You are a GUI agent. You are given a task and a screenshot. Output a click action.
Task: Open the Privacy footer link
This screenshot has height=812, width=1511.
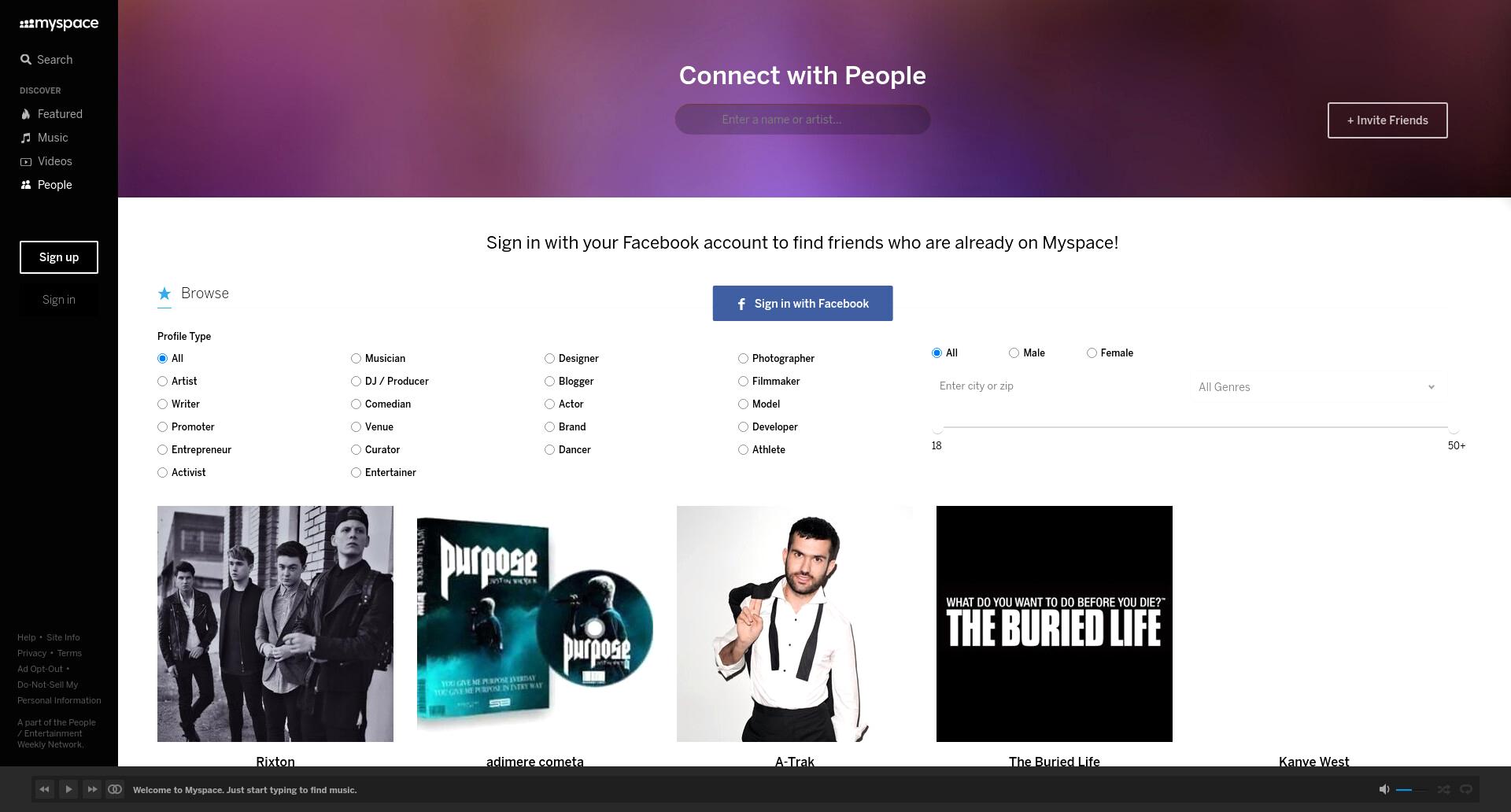click(x=32, y=653)
